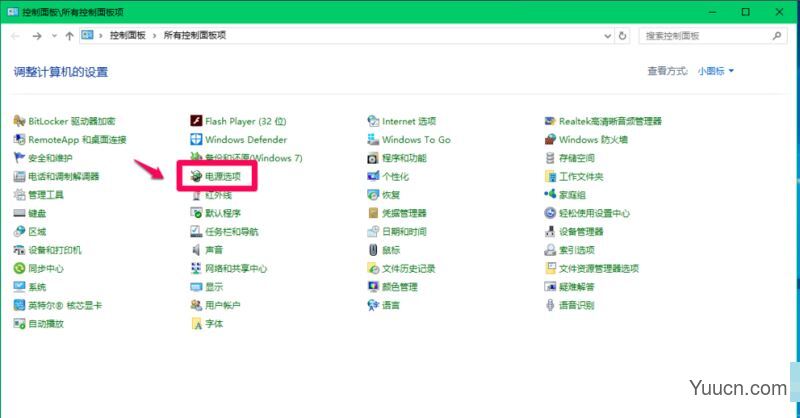Open 网络和共享中心 icon
Screen dimensions: 800x418
[x=196, y=268]
